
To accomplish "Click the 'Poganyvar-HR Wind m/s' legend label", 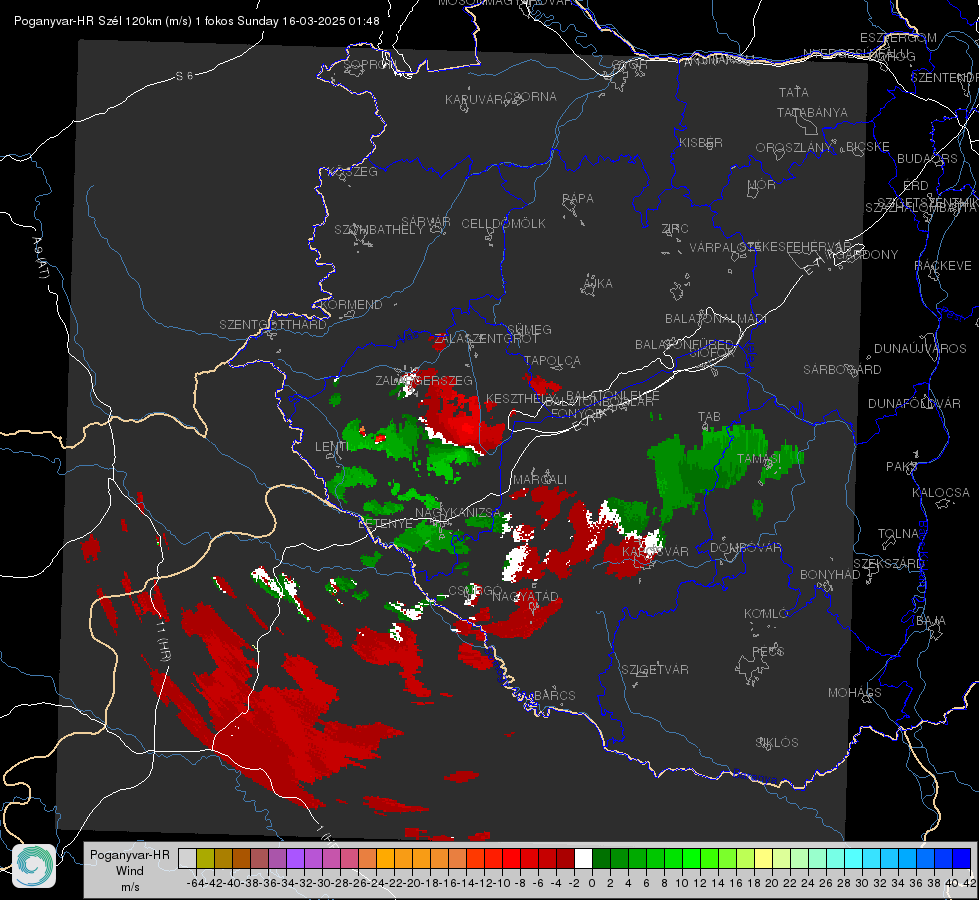I will pos(130,871).
